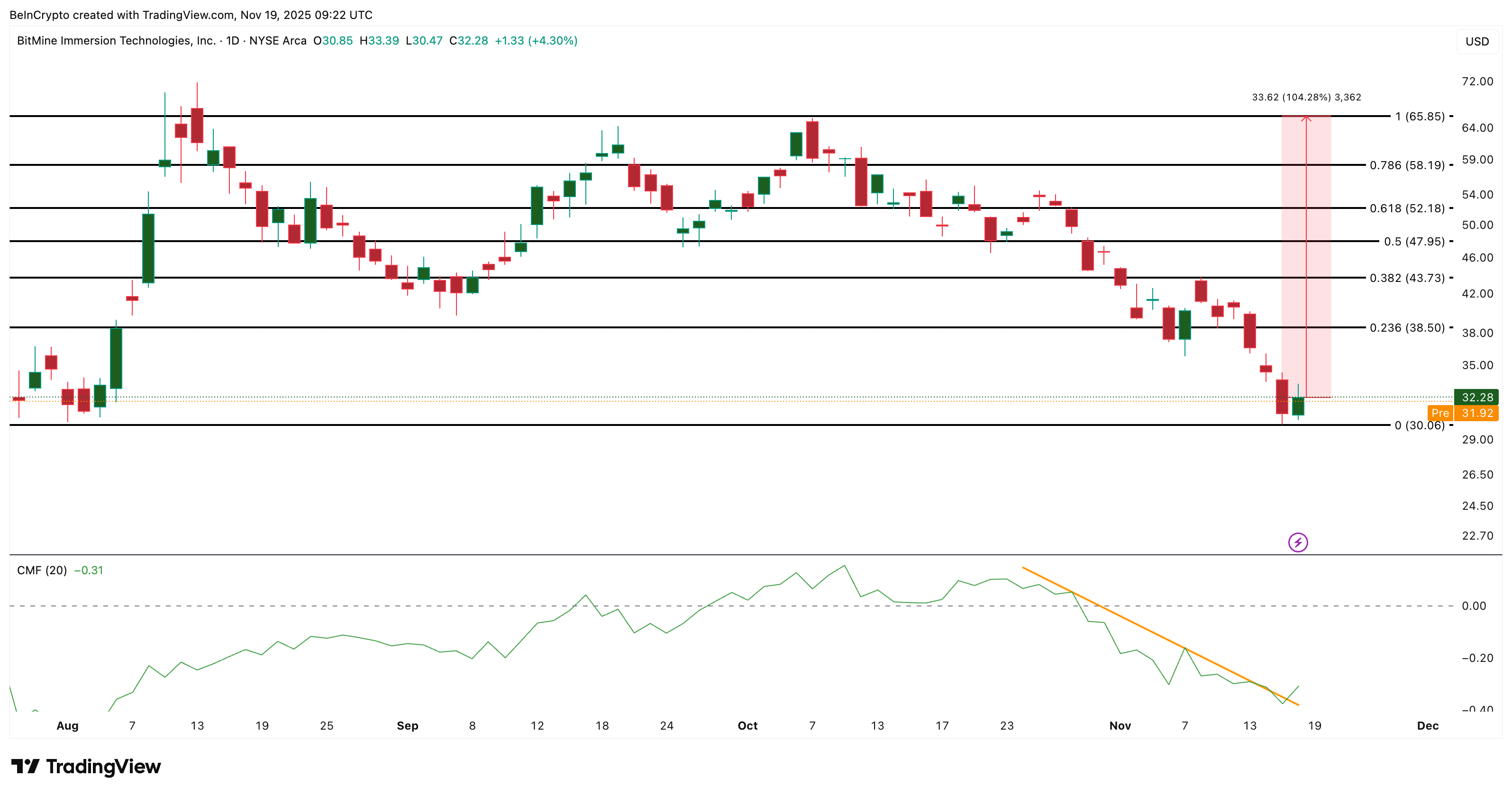Click the Nov label on the time axis

(x=1120, y=725)
